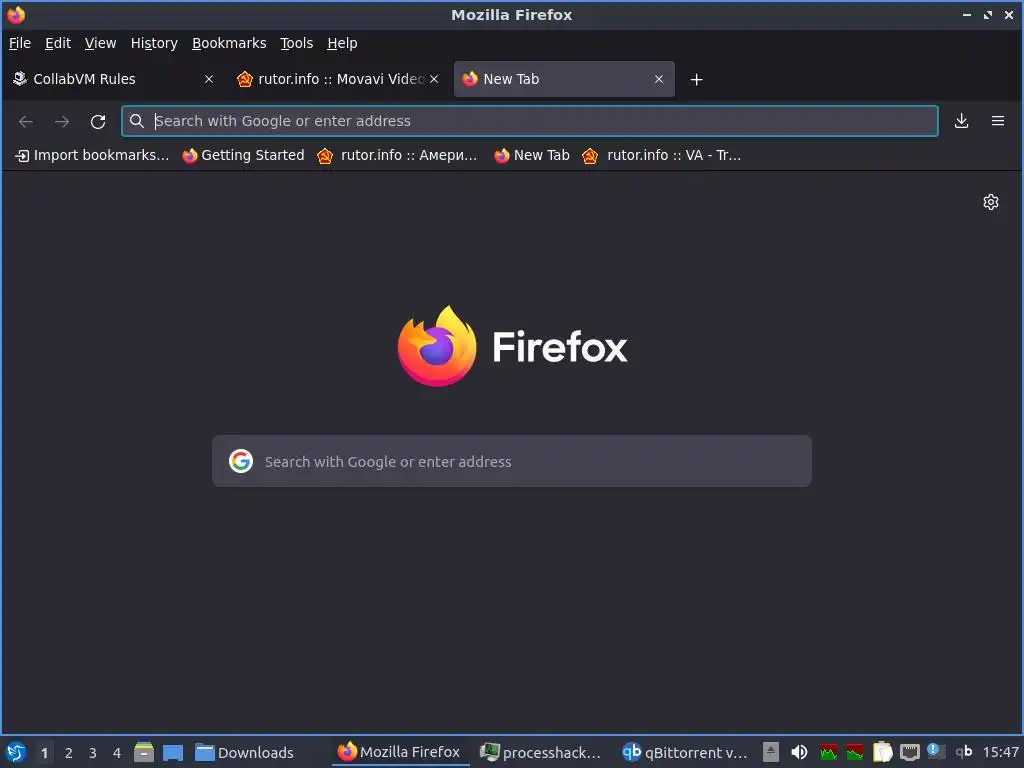This screenshot has height=768, width=1024.
Task: Open the Bookmarks menu
Action: pyautogui.click(x=229, y=43)
